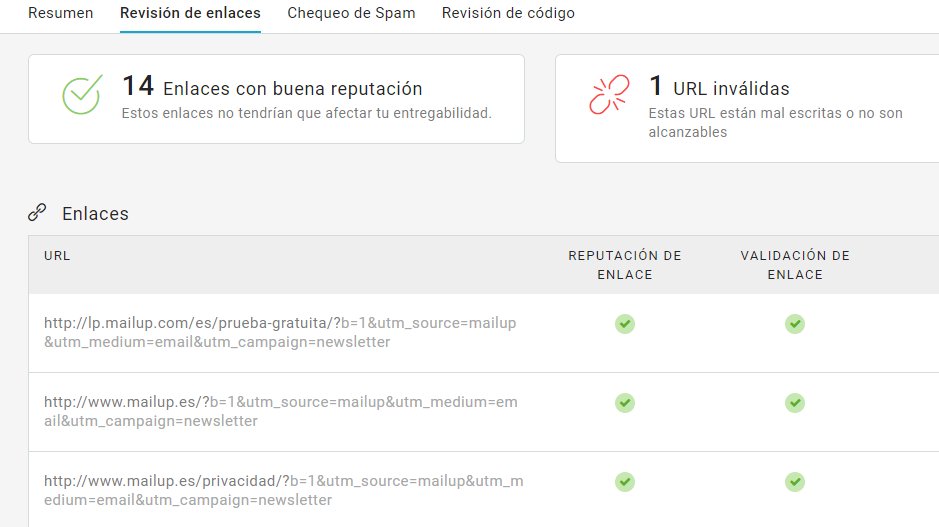
Task: Click reputation check icon for mailup.es homepage URL
Action: pos(625,402)
